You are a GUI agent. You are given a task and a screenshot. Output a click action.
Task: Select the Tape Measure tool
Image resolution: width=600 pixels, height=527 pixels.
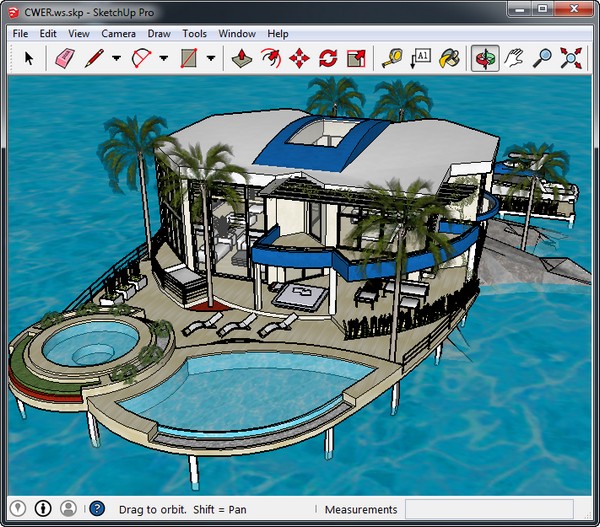click(x=392, y=58)
